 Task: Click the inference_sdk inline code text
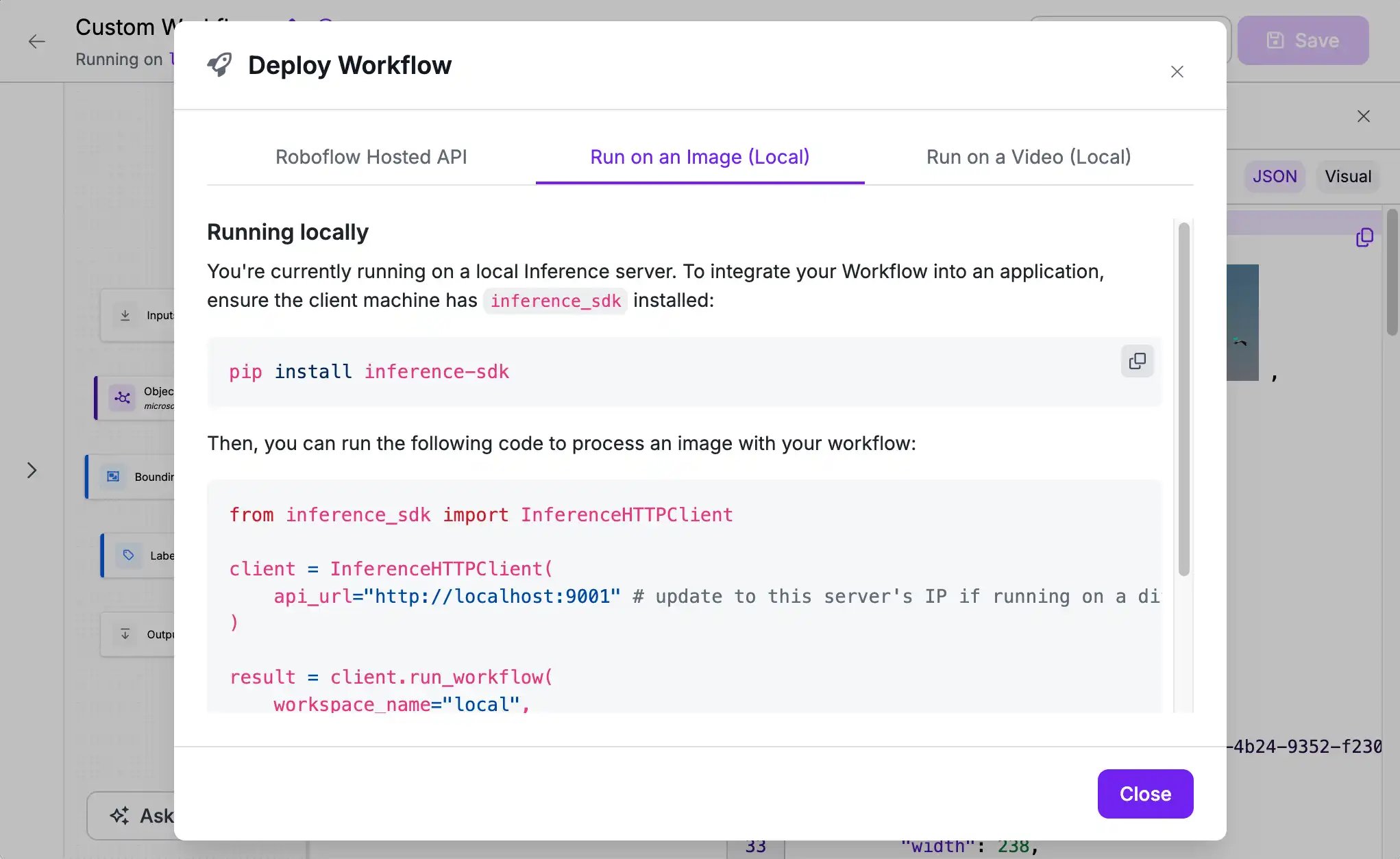tap(556, 301)
